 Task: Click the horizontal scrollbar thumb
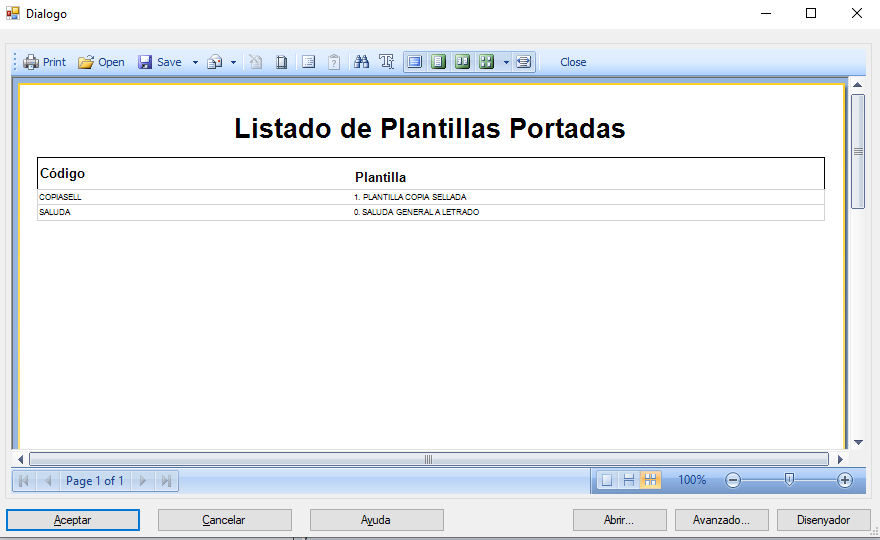point(428,459)
